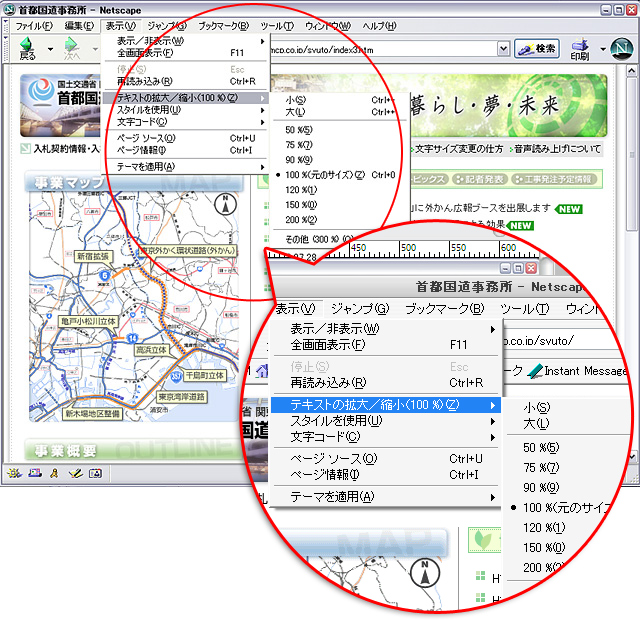Click the 千鳥町立体 label on the map

coord(204,376)
